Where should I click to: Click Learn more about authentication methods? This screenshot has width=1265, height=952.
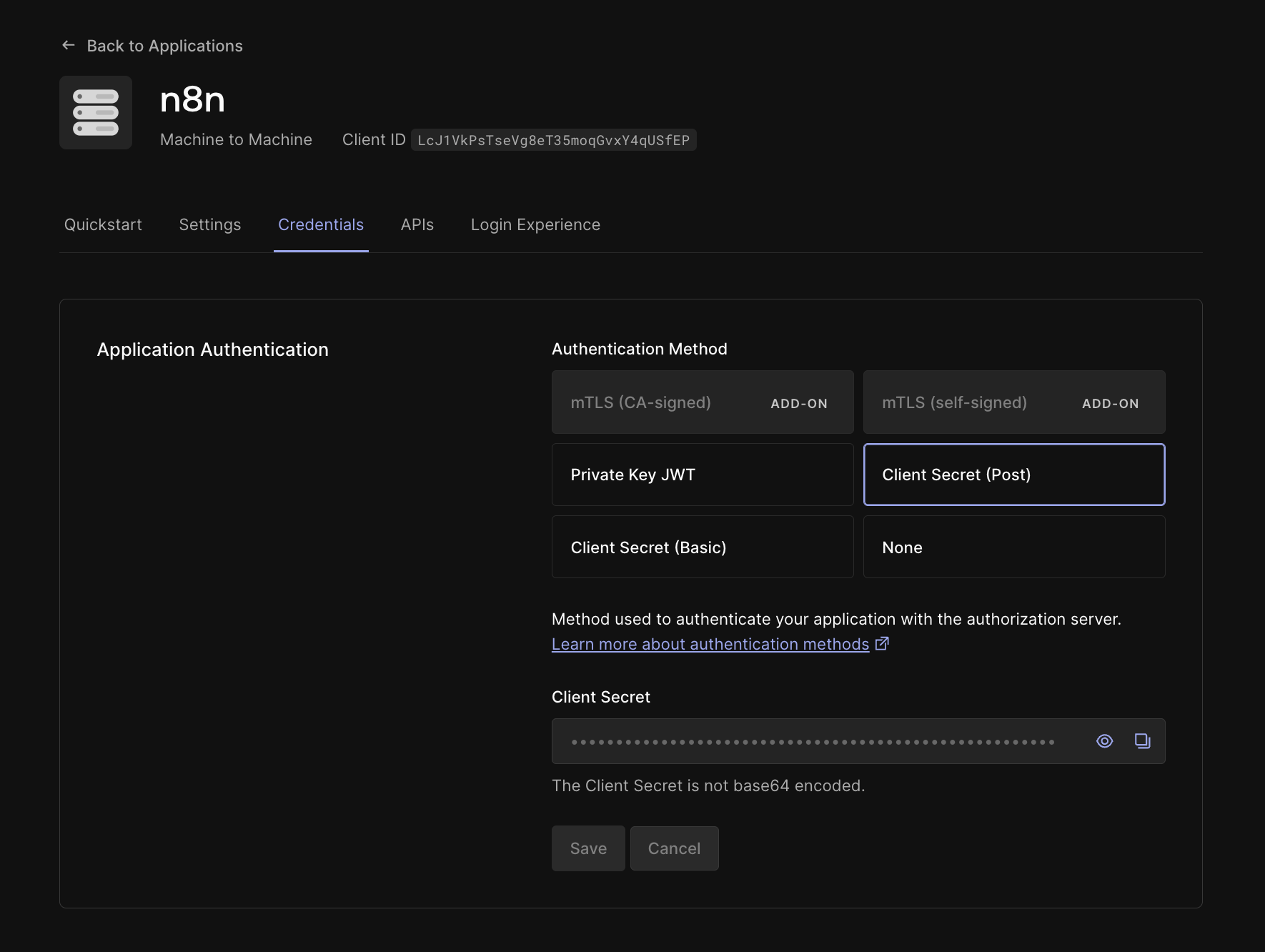710,644
